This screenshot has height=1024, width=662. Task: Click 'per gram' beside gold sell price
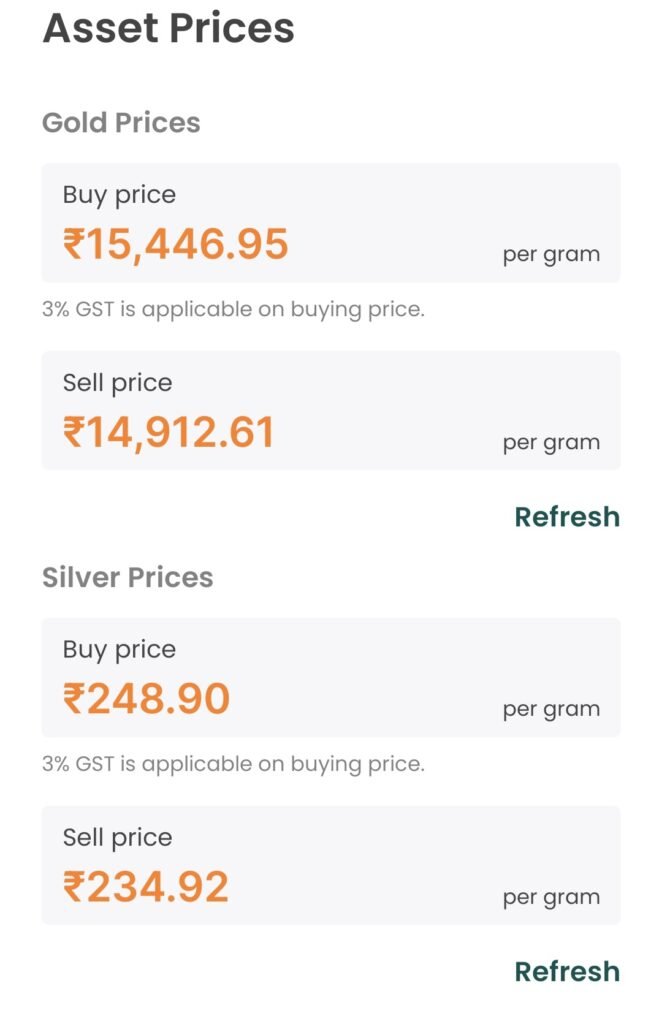[x=551, y=442]
